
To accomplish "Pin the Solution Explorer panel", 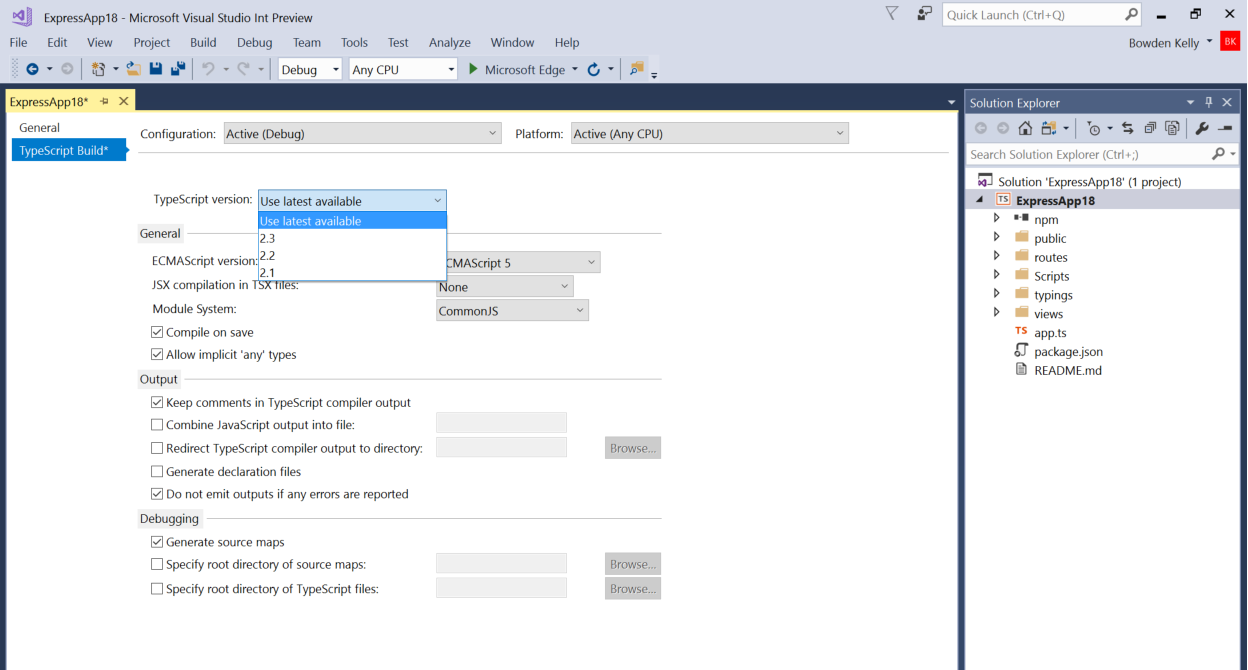I will [1209, 102].
